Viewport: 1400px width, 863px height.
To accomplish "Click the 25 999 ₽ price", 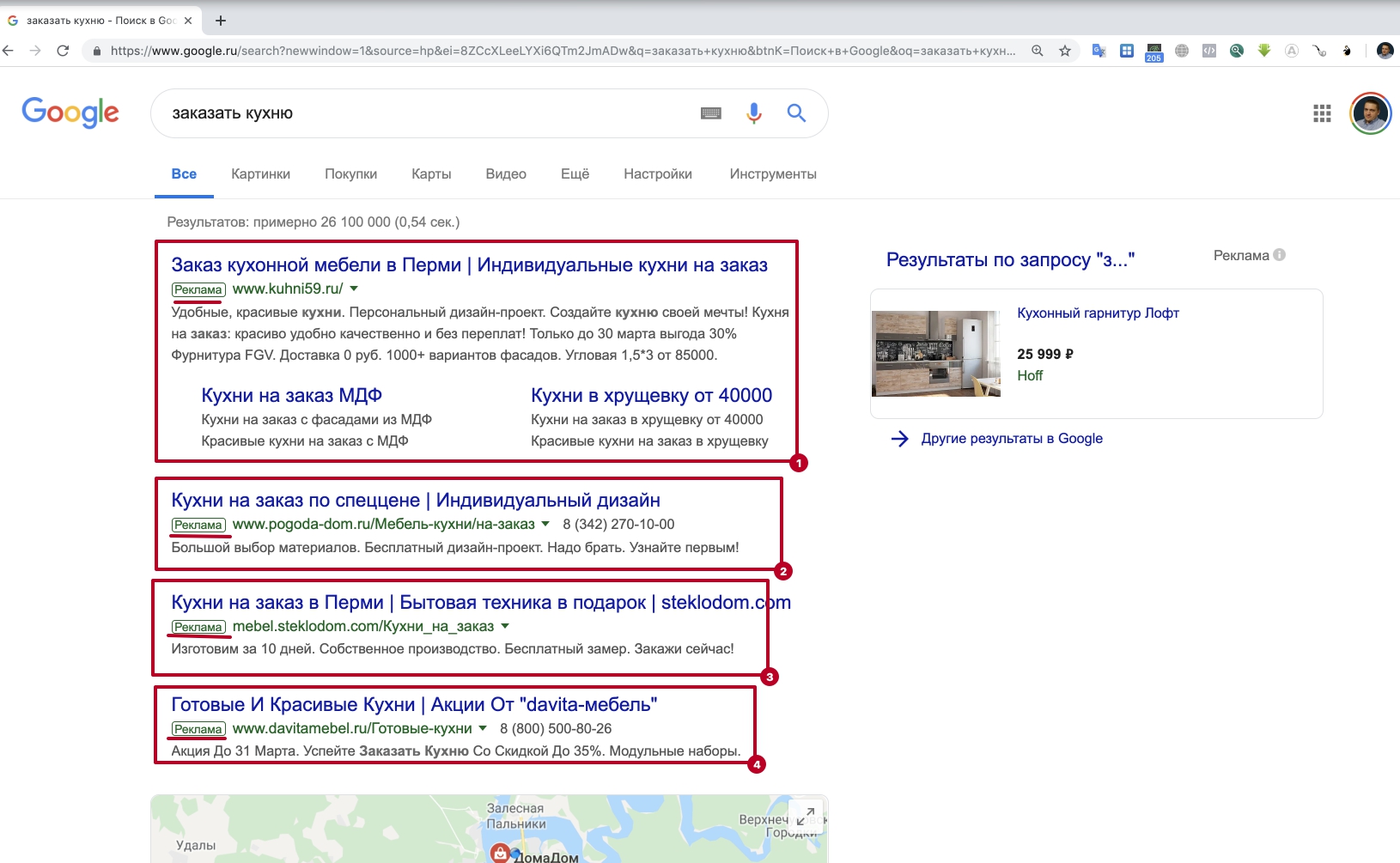I will click(x=1045, y=354).
